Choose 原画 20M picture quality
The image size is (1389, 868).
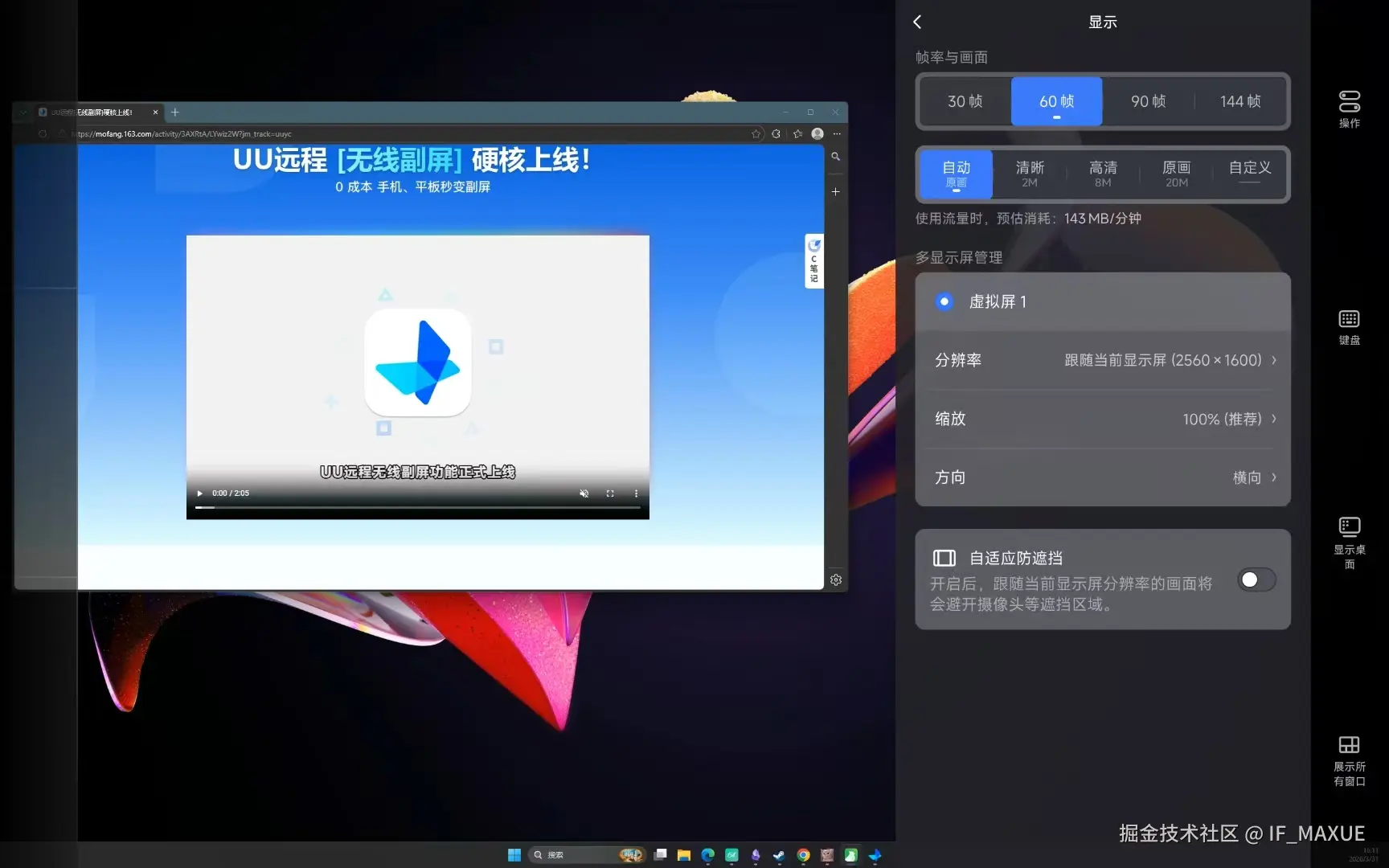tap(1177, 174)
